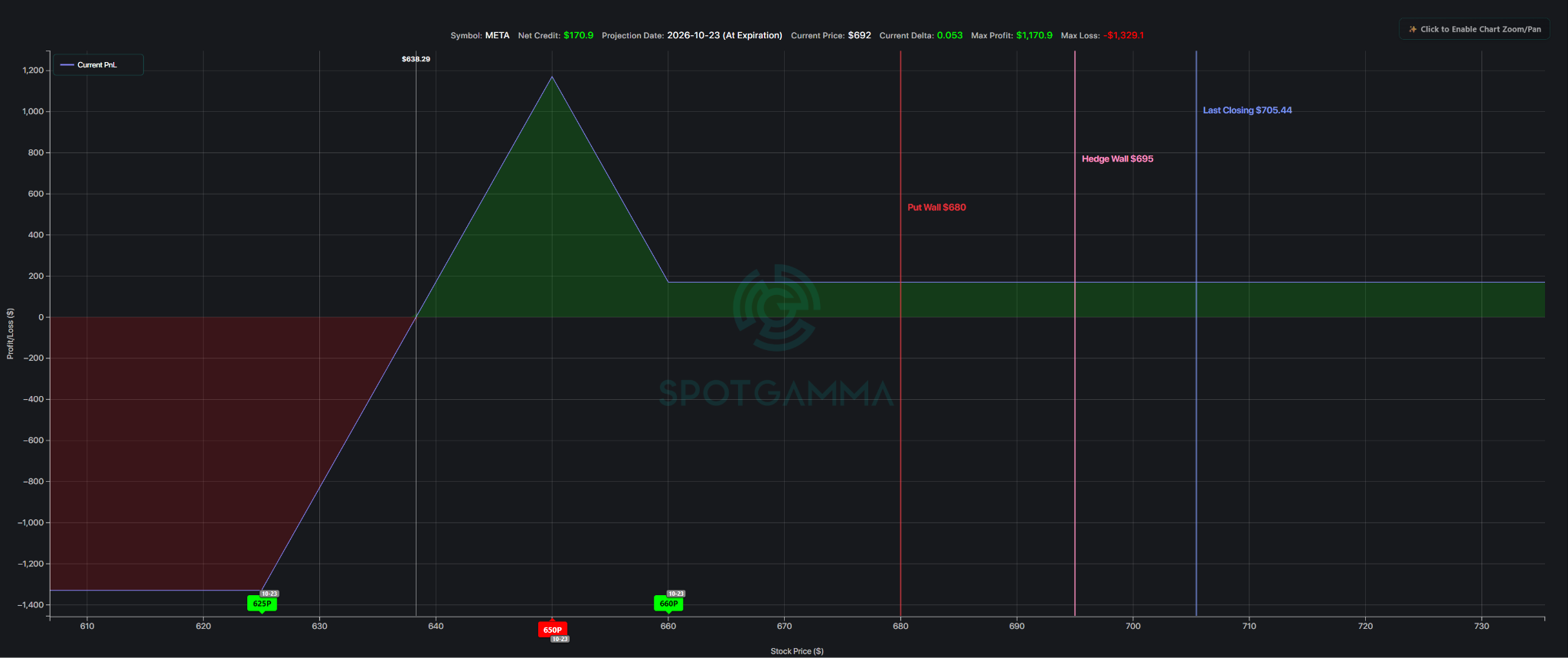Click the Put Wall $680 label
1568x658 pixels.
pyautogui.click(x=936, y=208)
